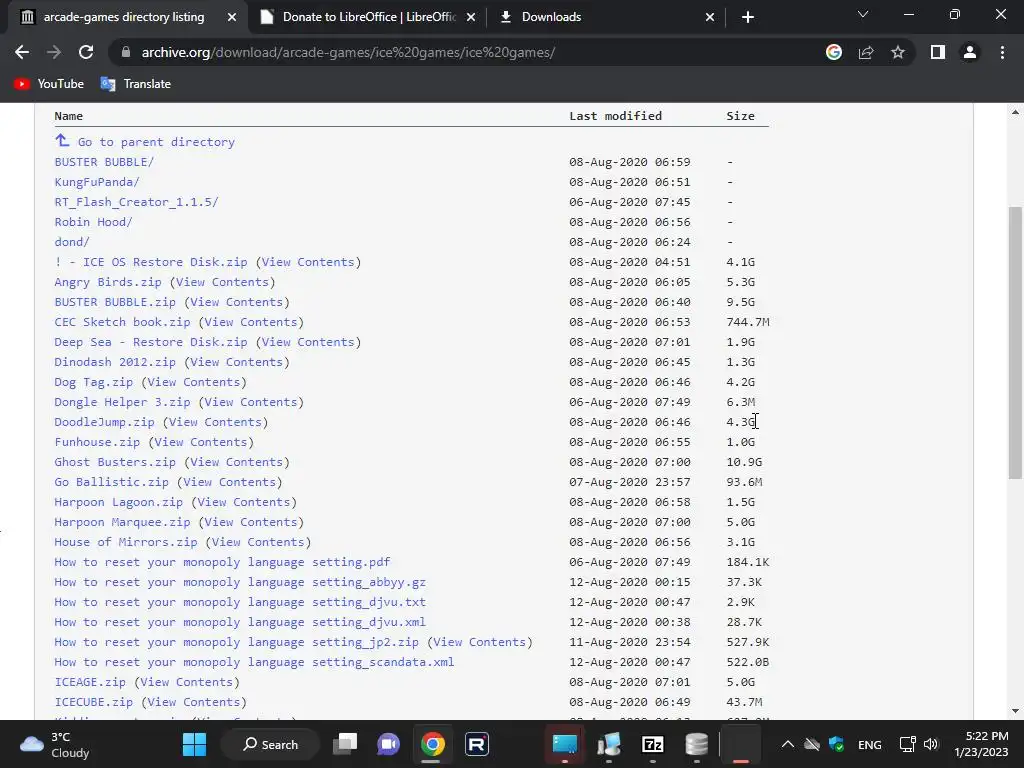Open monopoly language setting_djvu.xml
1024x768 pixels.
[240, 622]
